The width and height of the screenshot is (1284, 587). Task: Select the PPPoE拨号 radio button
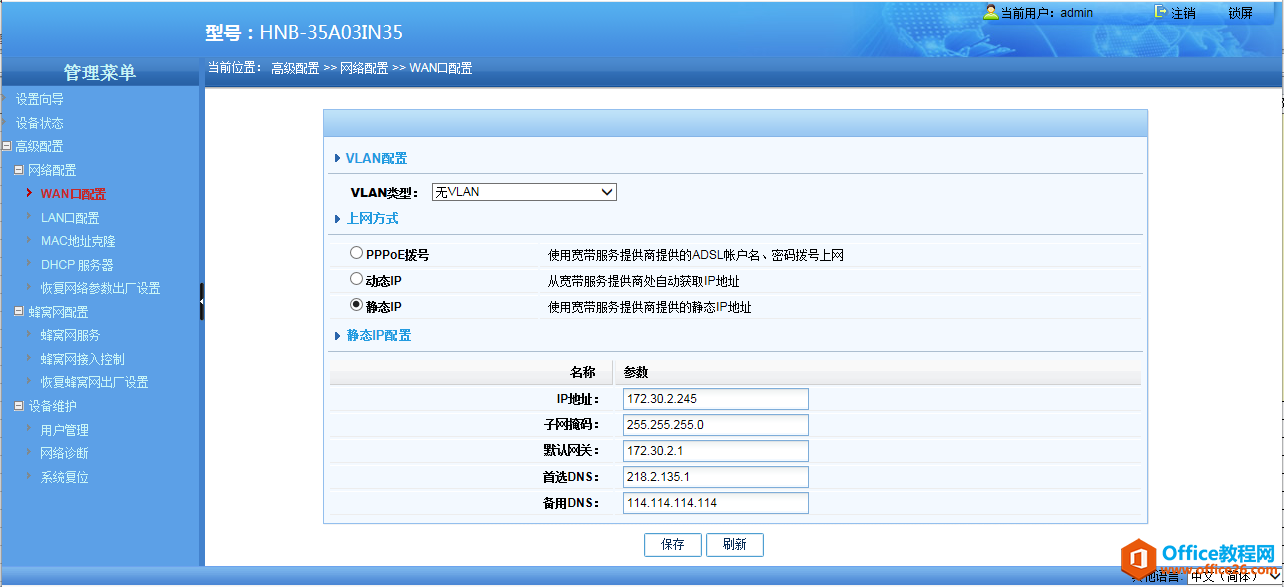(x=356, y=254)
